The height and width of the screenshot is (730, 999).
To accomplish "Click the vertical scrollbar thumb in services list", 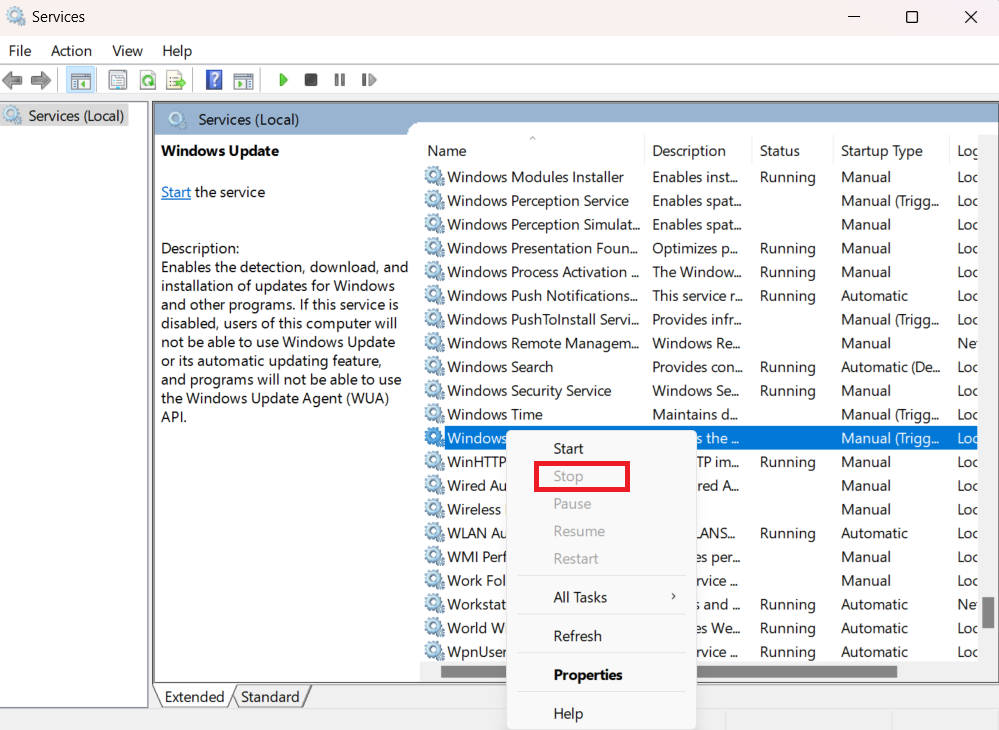I will click(x=988, y=611).
